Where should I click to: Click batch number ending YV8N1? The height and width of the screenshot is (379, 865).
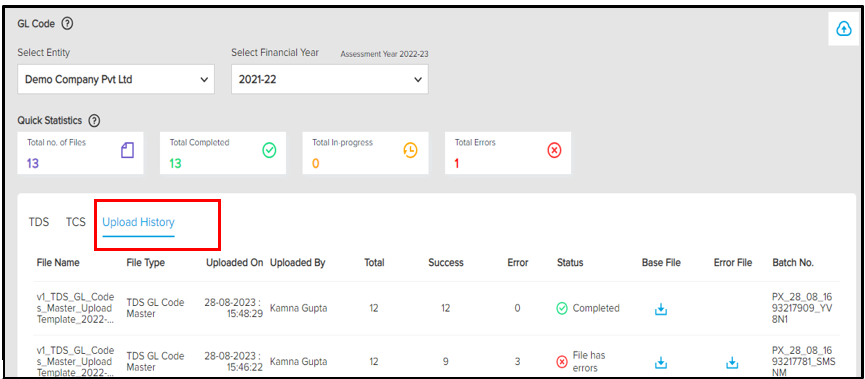tap(801, 308)
